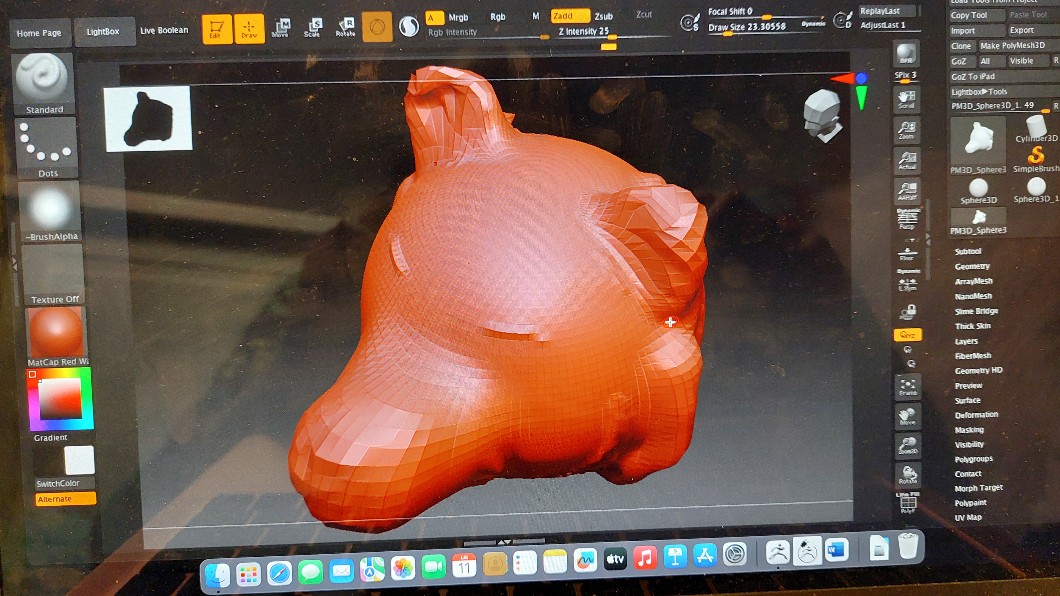Toggle the Mrgb paint mode
Image resolution: width=1060 pixels, height=596 pixels.
458,17
